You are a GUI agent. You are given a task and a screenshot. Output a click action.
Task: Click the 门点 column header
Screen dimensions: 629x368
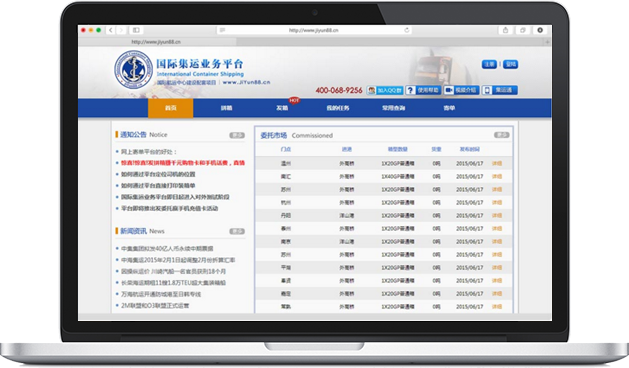(286, 149)
